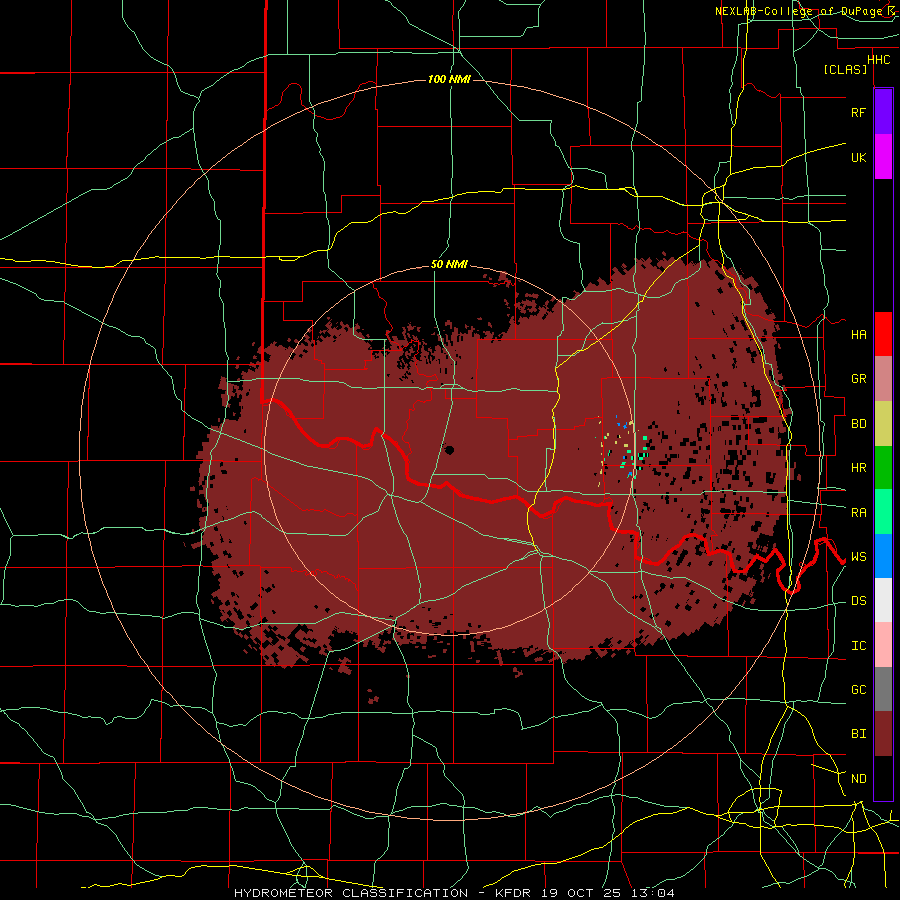This screenshot has height=900, width=900.
Task: Click the 100 NMI range ring label
Action: point(449,79)
